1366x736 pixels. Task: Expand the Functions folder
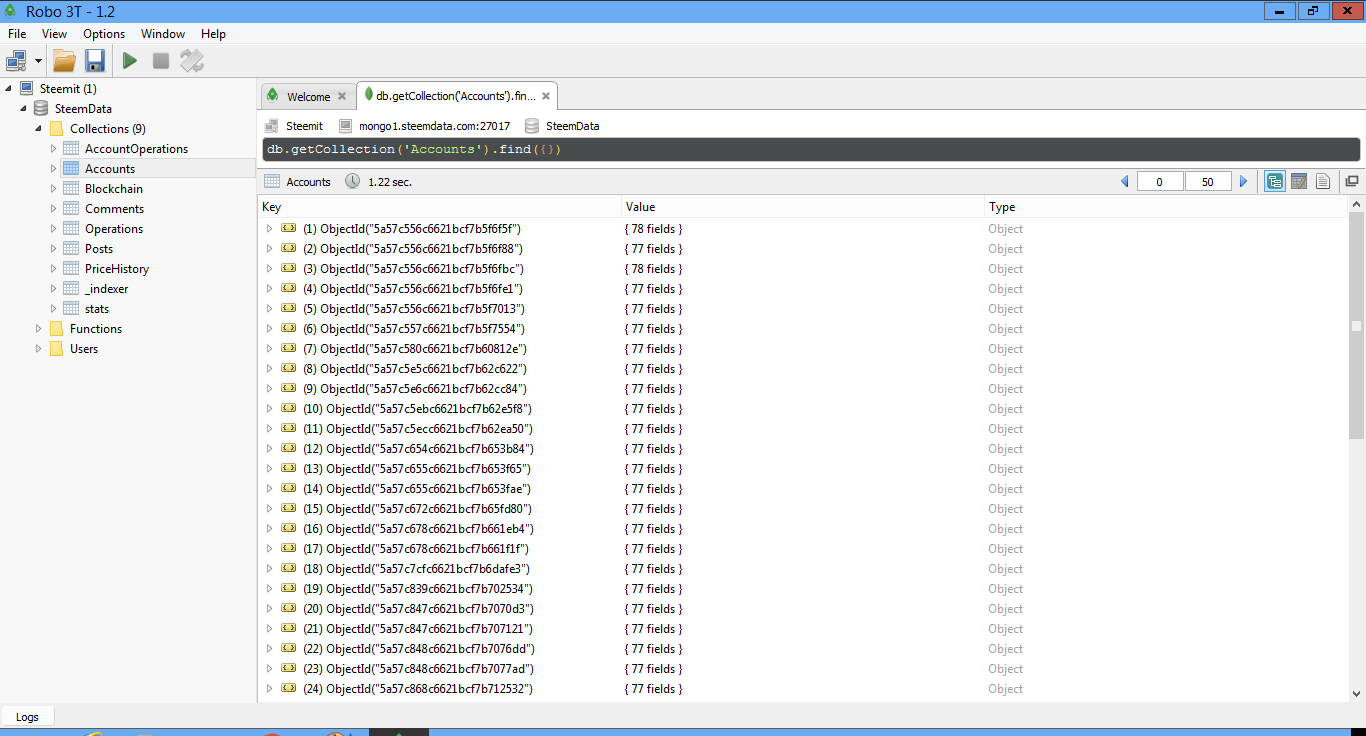[40, 329]
